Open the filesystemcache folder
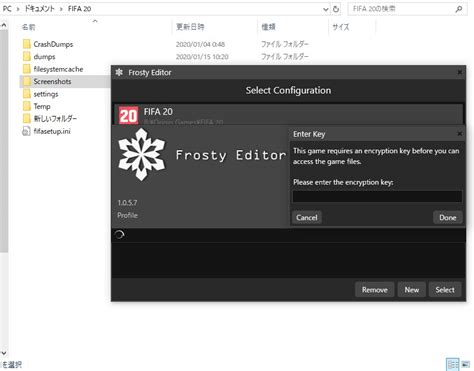Viewport: 474px width, 371px height. click(58, 69)
